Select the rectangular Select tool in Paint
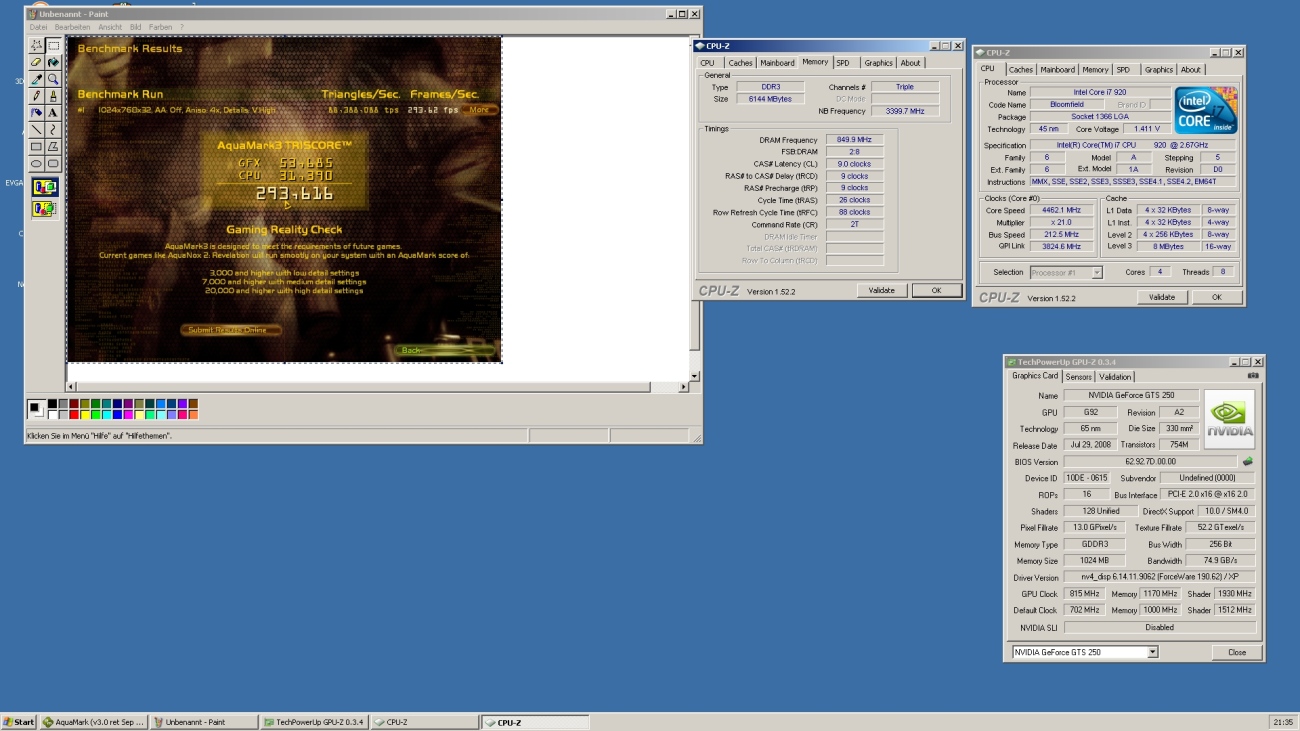Screen dimensions: 1300x731 53,45
